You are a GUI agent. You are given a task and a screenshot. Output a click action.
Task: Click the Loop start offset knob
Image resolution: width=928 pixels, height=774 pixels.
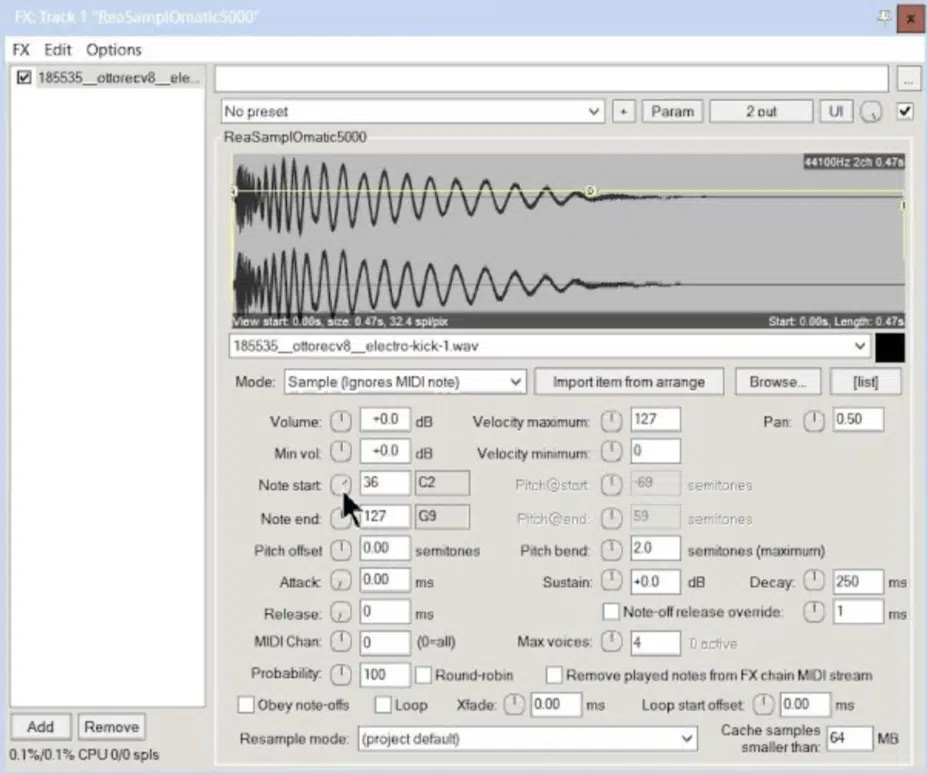(x=763, y=704)
